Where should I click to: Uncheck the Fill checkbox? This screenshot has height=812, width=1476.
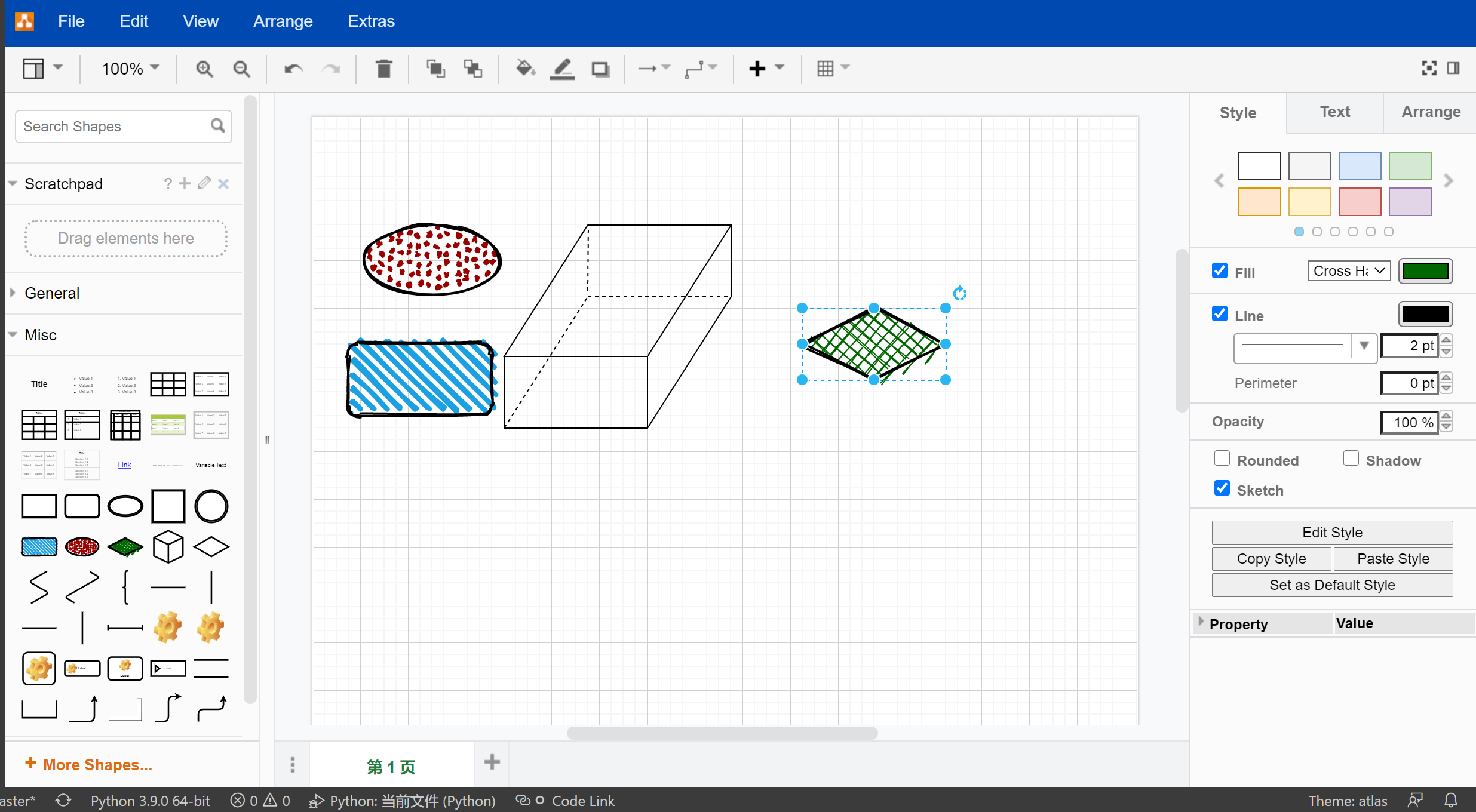point(1219,270)
